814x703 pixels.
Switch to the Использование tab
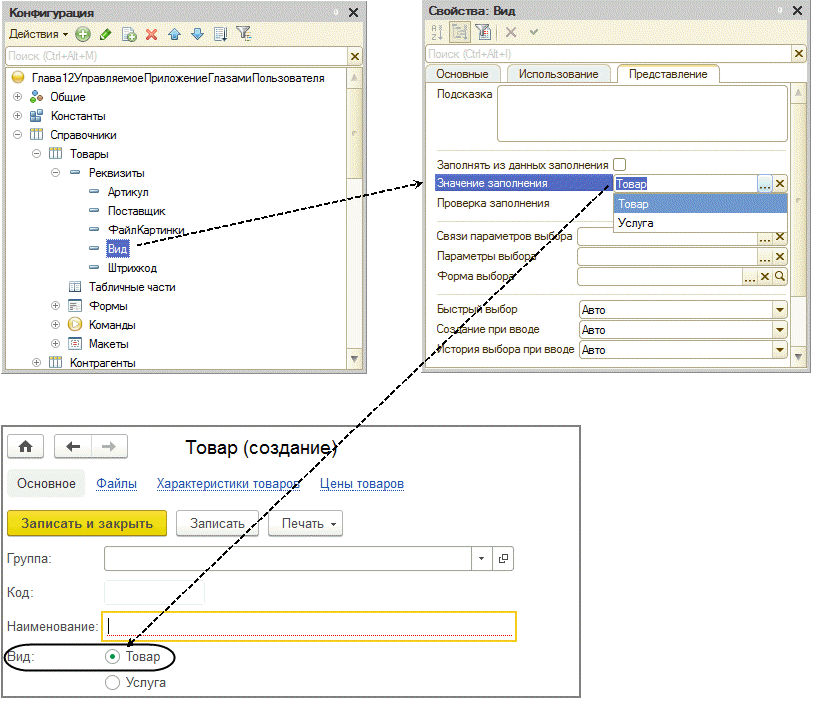(558, 74)
